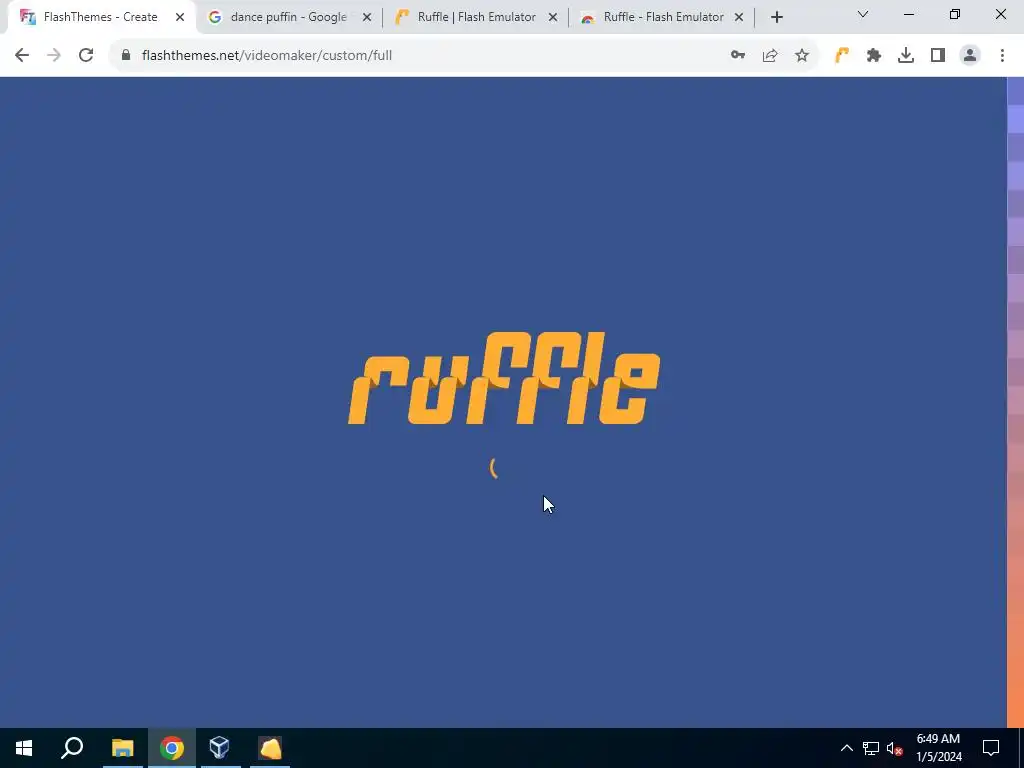This screenshot has height=768, width=1024.
Task: Click the Chrome taskbar icon
Action: (x=172, y=748)
